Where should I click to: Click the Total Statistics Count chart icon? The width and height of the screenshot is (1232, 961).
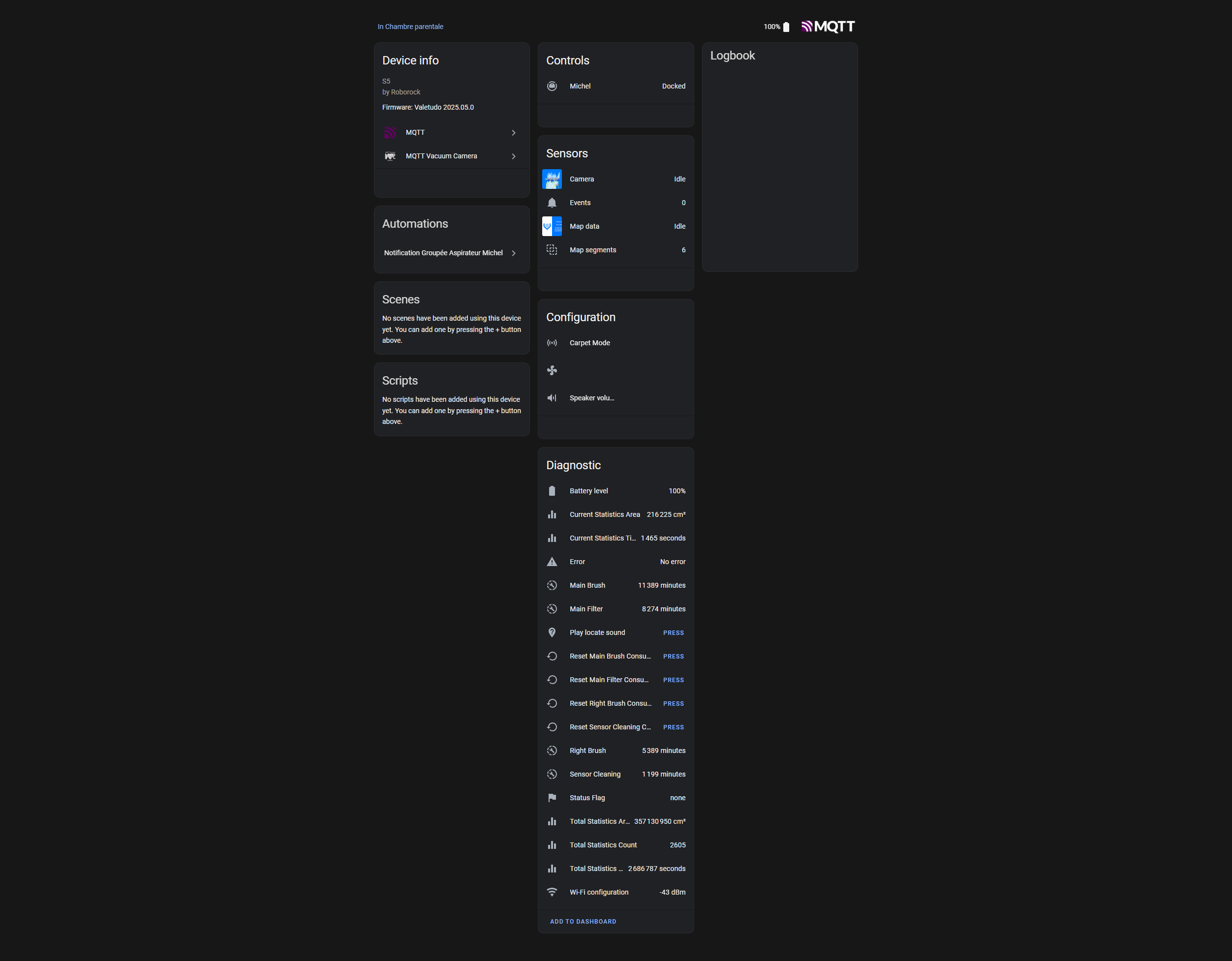(x=552, y=845)
